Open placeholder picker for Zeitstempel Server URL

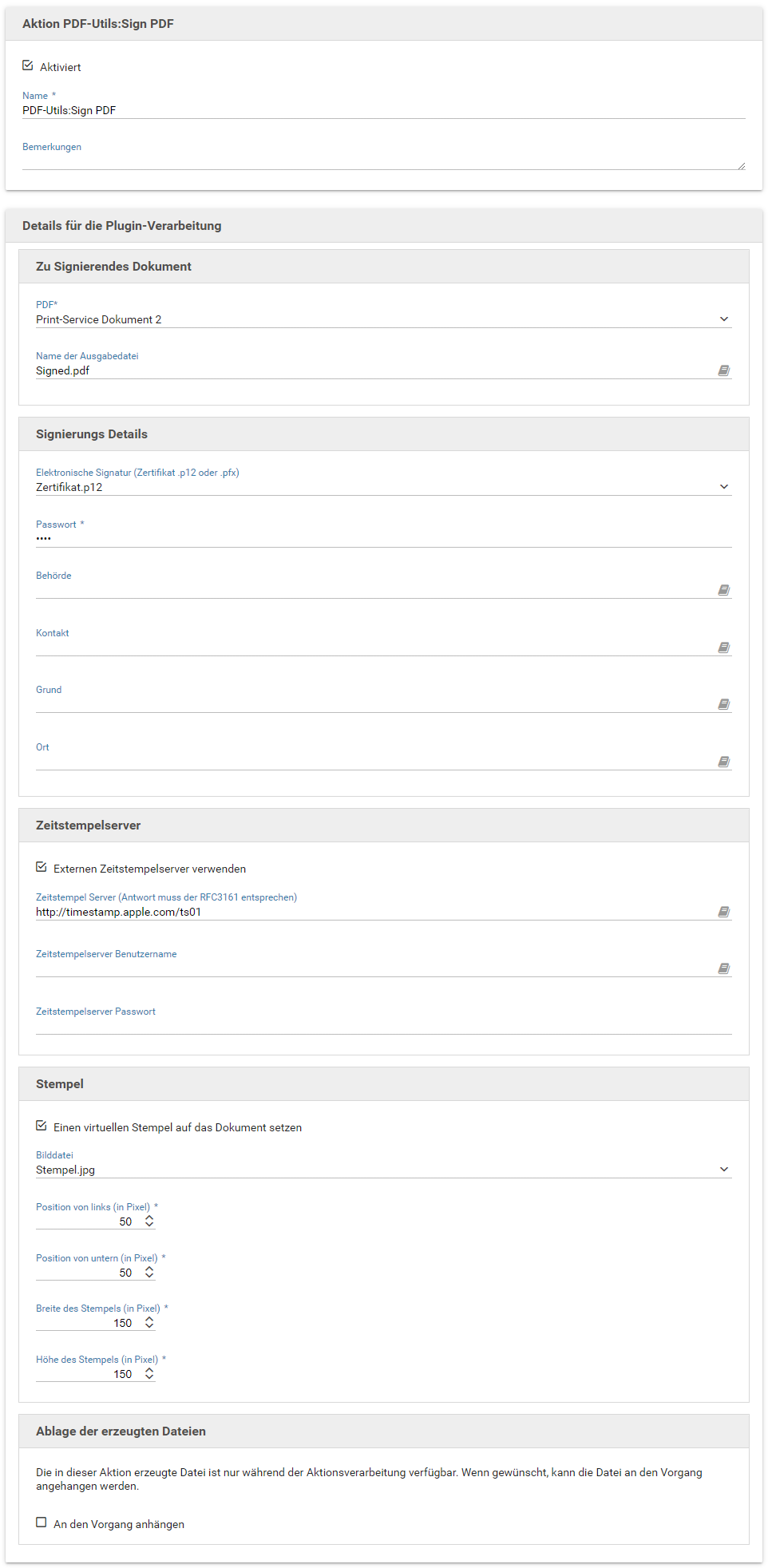tap(723, 912)
